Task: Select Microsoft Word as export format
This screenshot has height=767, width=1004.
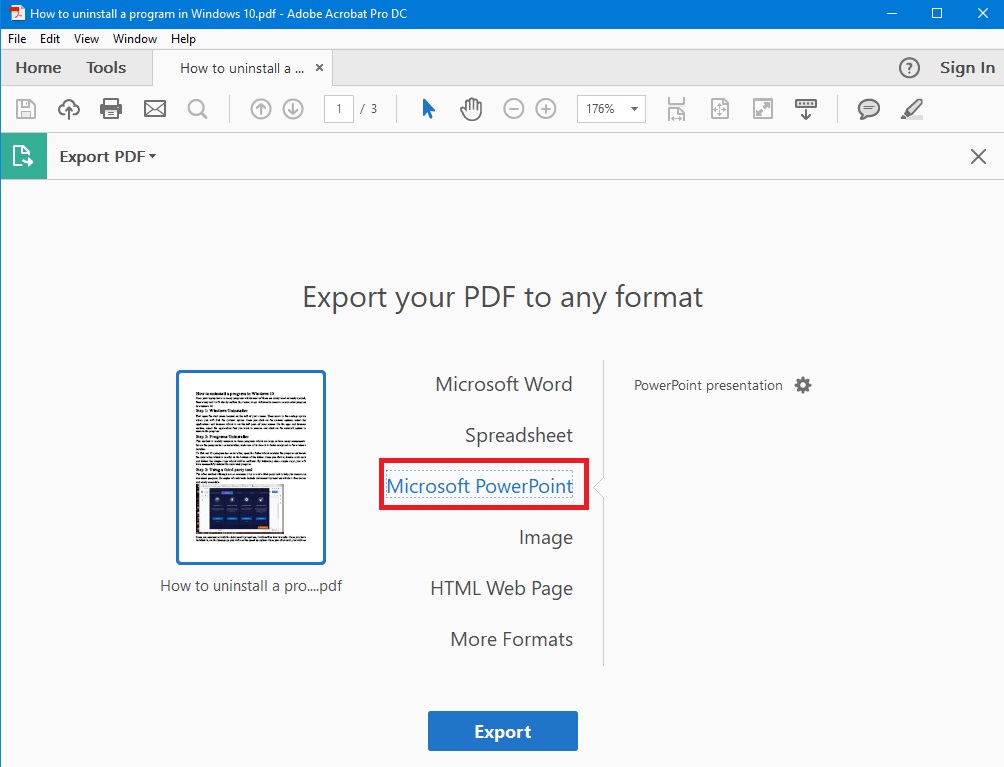Action: click(x=503, y=384)
